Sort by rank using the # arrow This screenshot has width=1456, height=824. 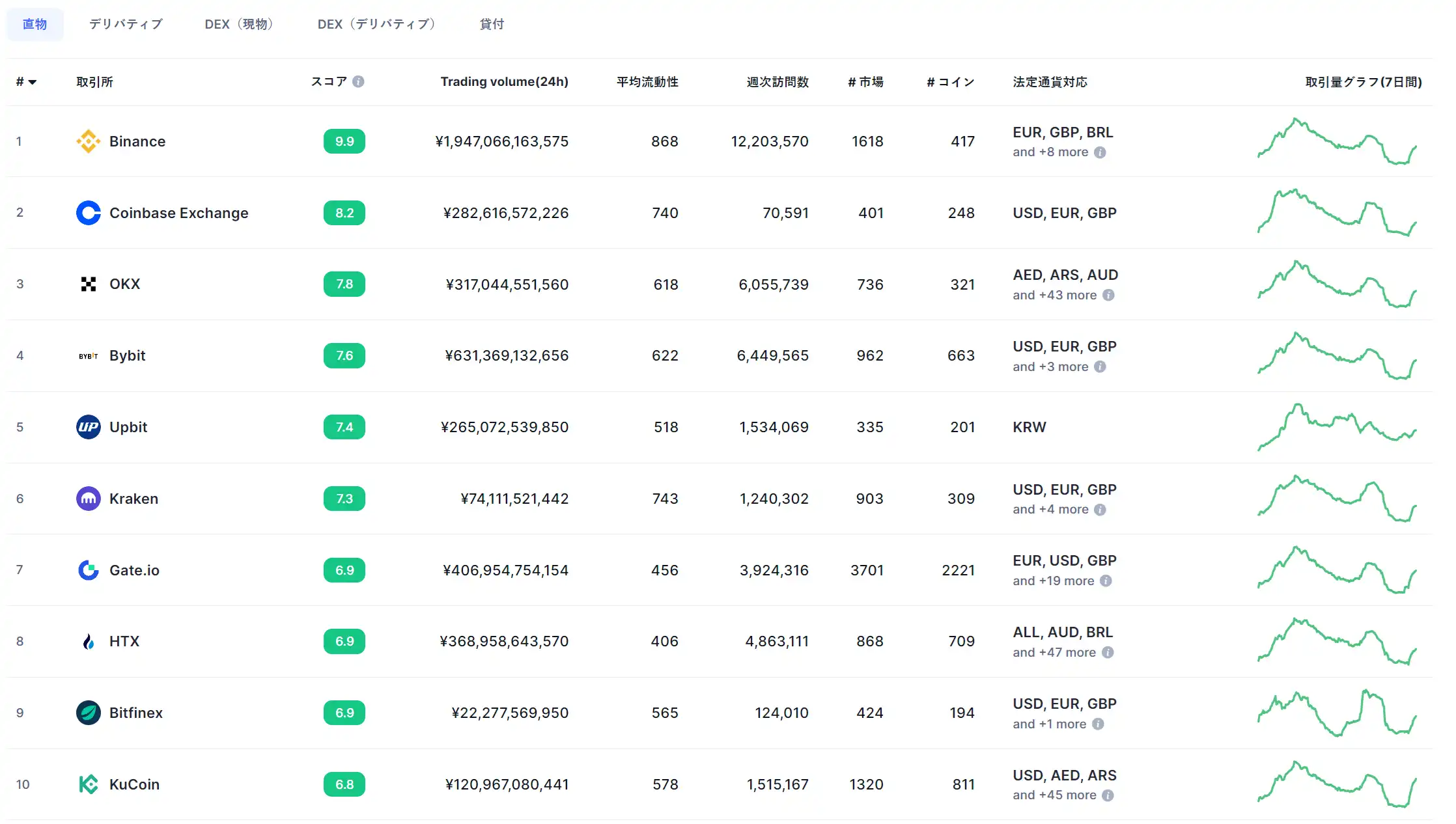(x=26, y=82)
